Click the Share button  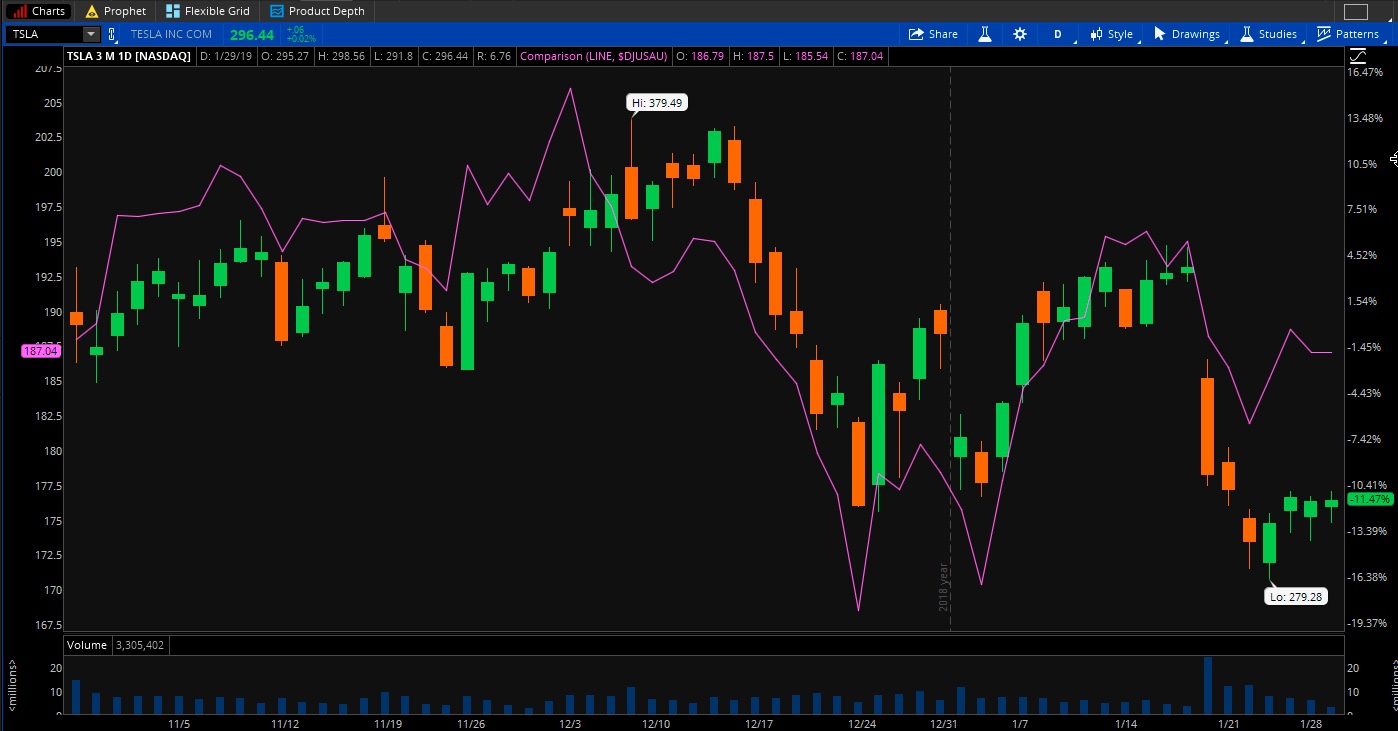[932, 34]
